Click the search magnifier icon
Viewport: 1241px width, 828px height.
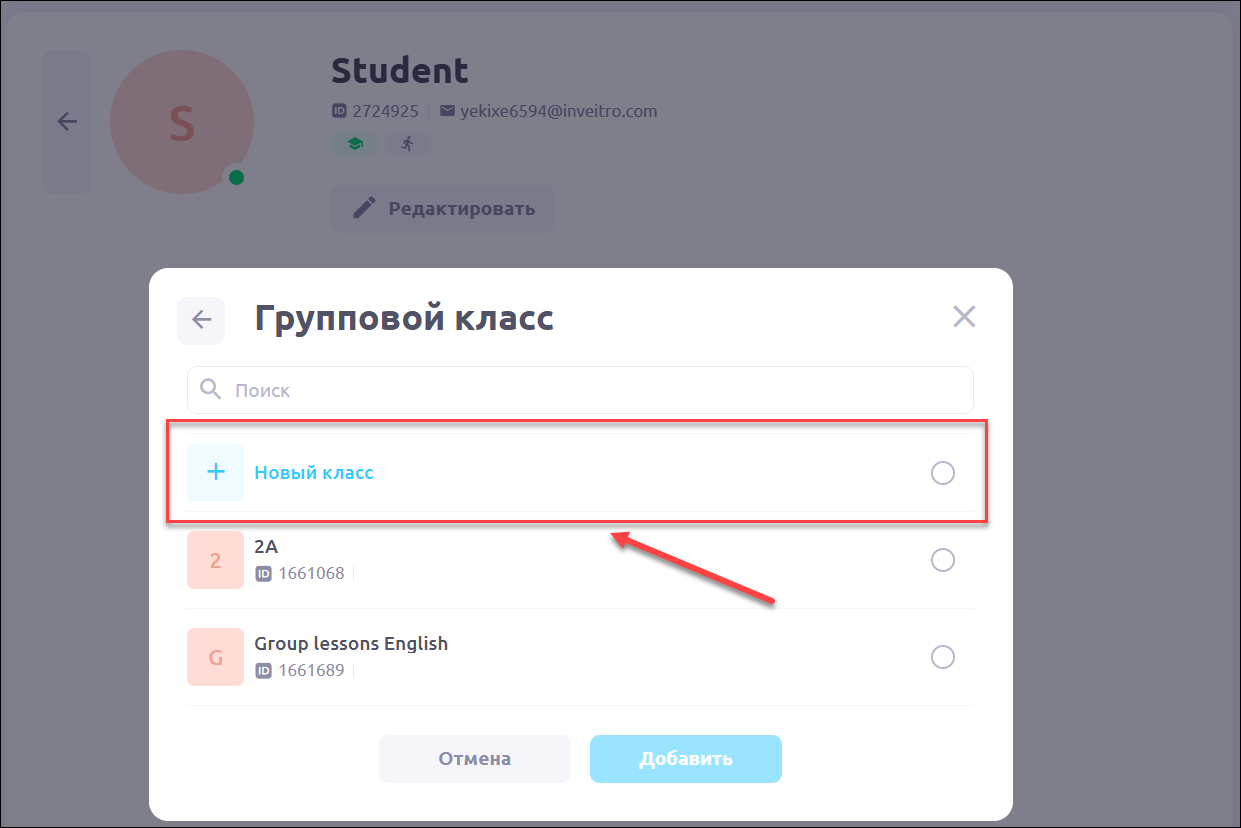coord(210,389)
